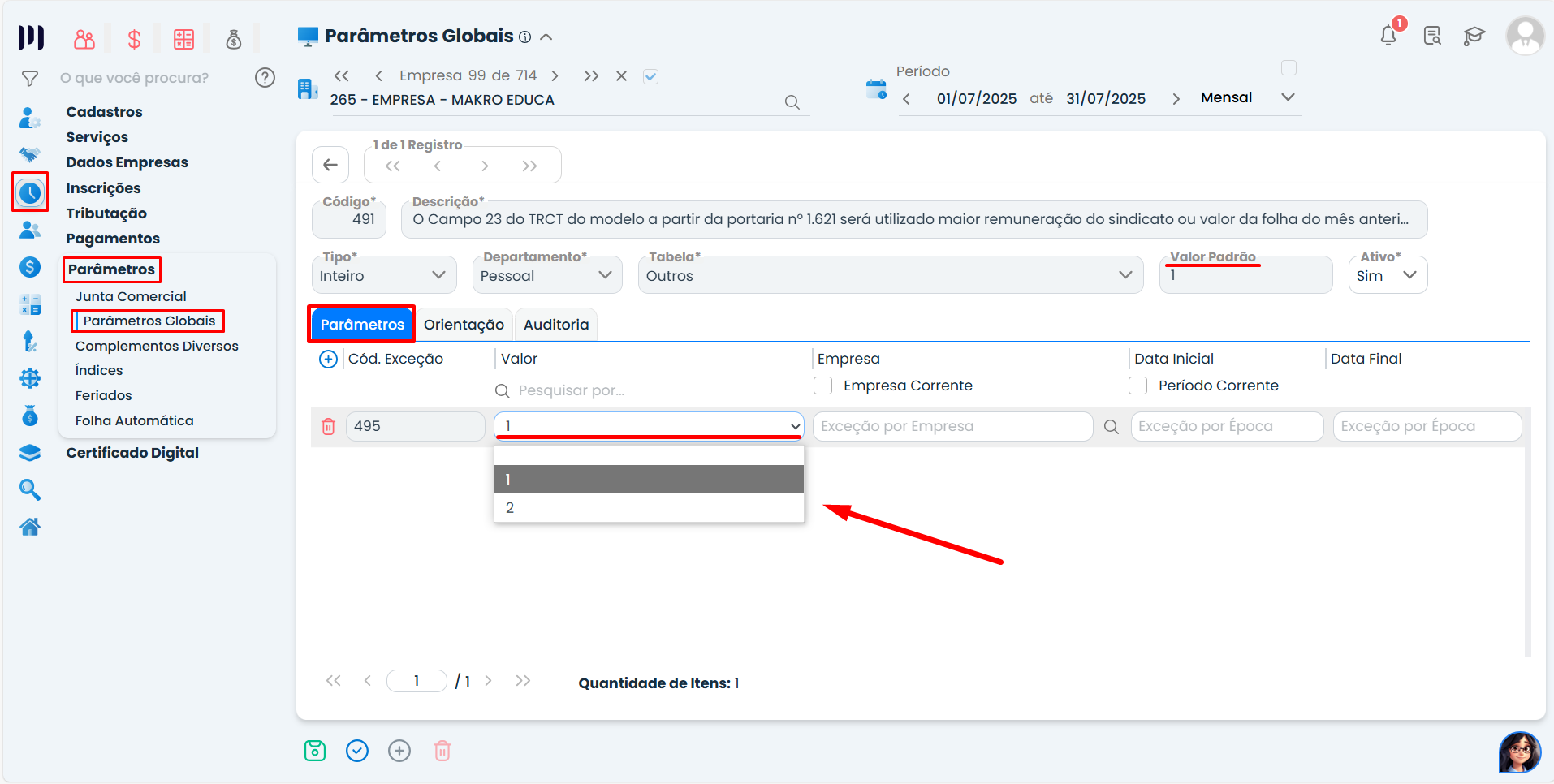Toggle the checkbox next to company navigation

650,76
